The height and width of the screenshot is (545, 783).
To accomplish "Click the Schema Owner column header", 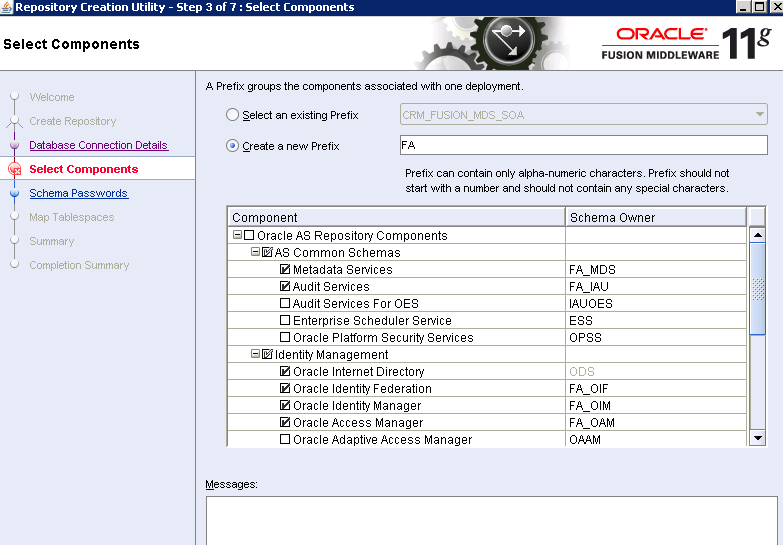I will (655, 218).
